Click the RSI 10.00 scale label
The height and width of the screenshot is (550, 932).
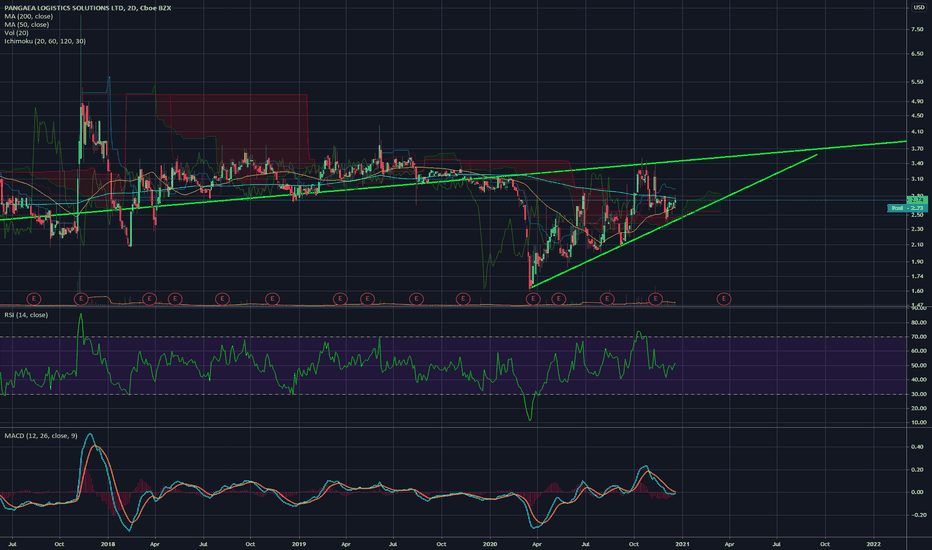tap(918, 423)
